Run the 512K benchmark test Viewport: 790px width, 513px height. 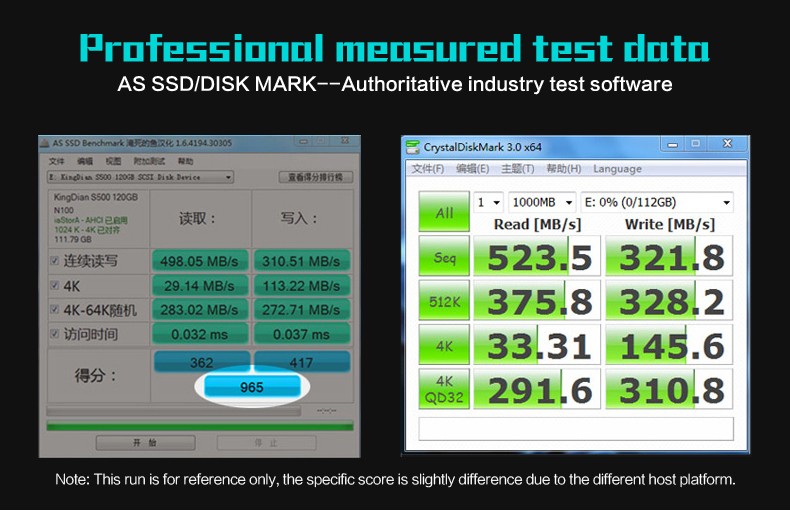coord(444,300)
